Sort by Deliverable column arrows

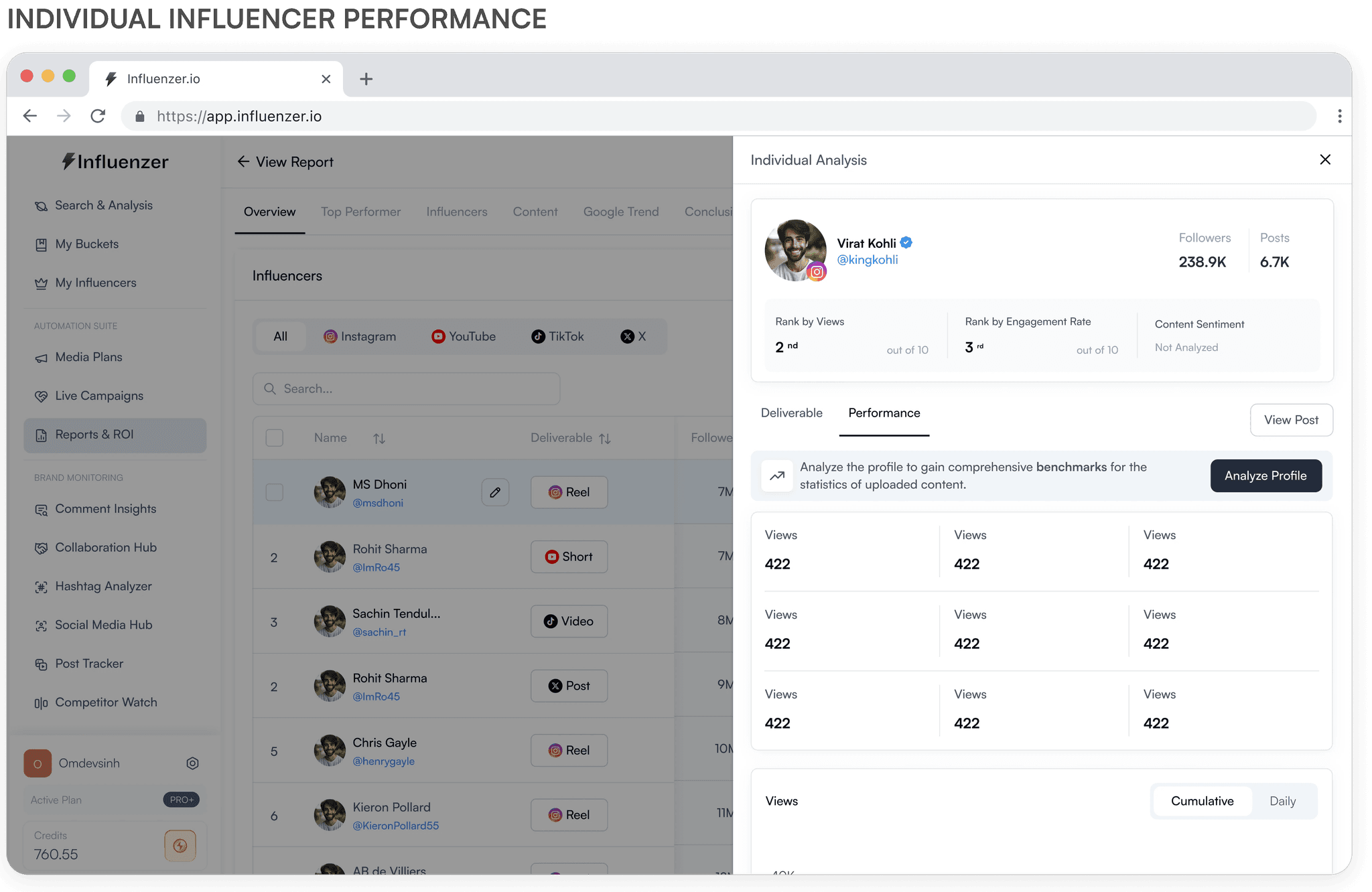605,439
